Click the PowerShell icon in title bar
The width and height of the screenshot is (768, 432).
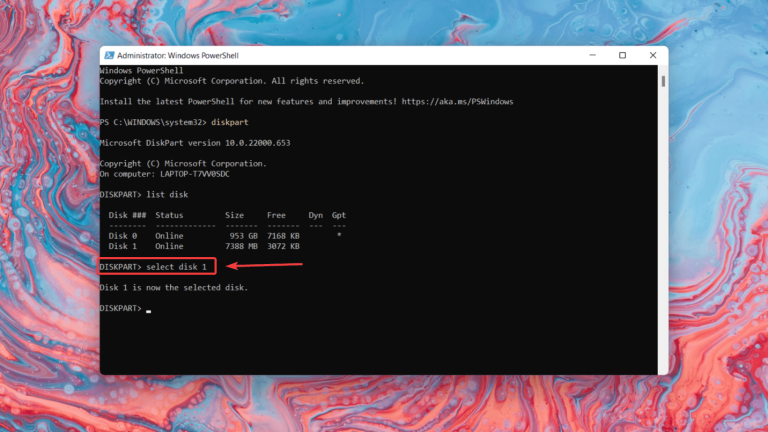point(108,56)
